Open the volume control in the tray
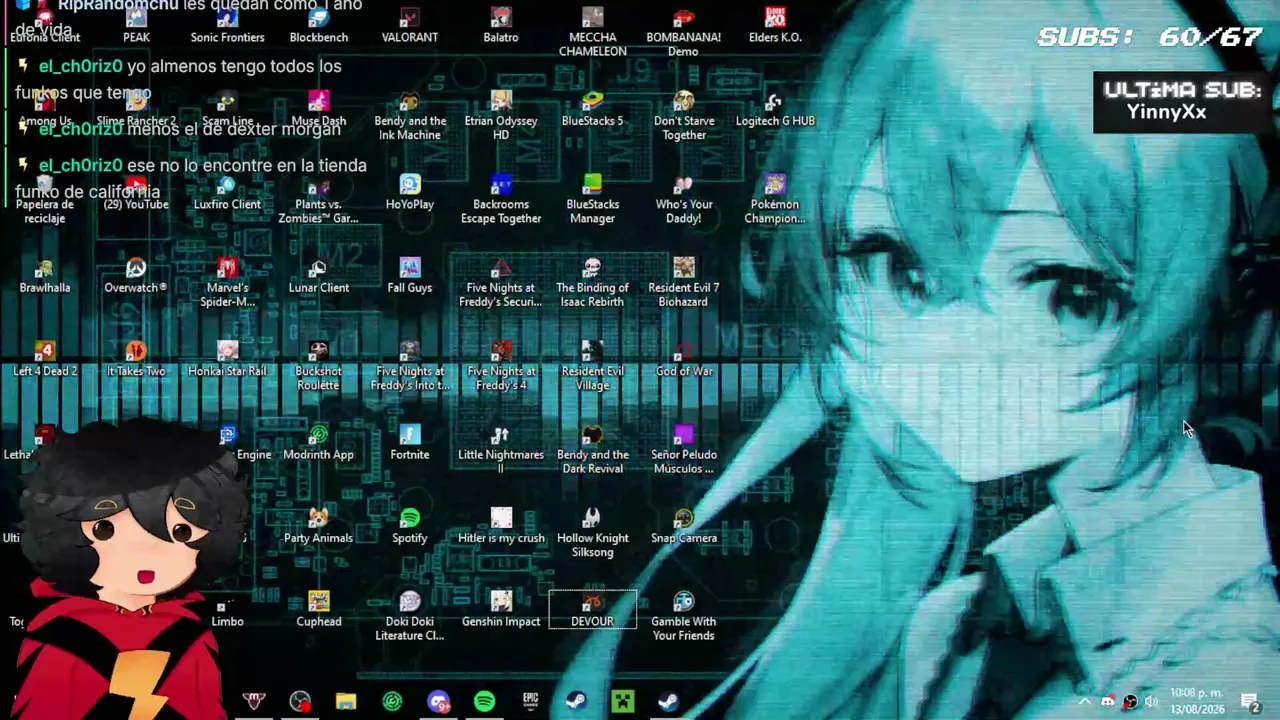 1151,702
